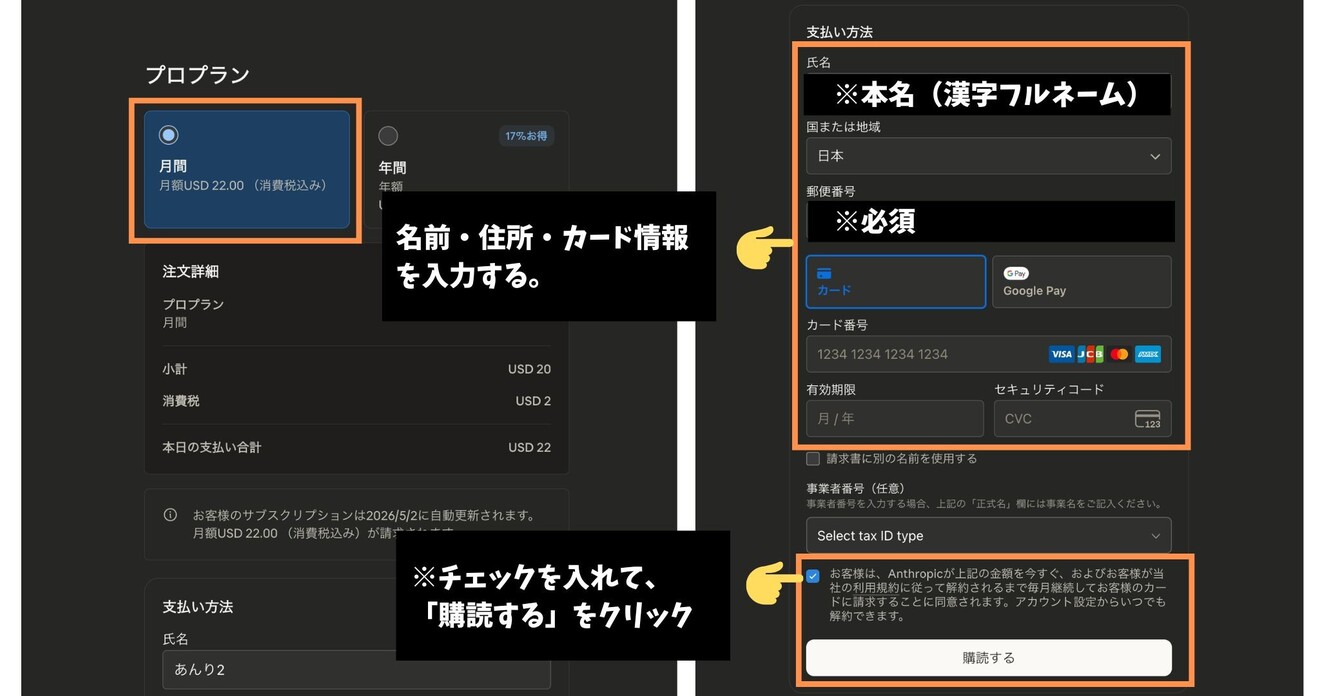Click the 氏名 field containing あんり2
This screenshot has height=696, width=1320.
click(356, 669)
